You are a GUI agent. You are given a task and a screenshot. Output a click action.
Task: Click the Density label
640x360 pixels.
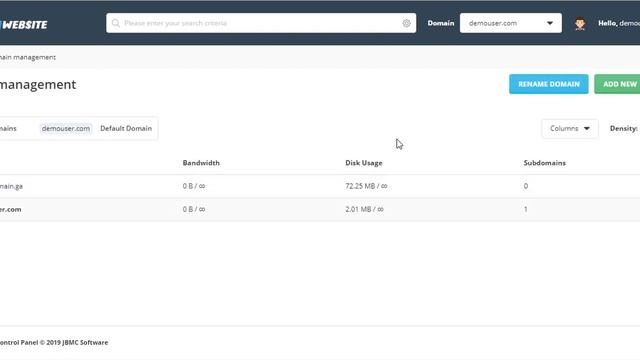(623, 129)
